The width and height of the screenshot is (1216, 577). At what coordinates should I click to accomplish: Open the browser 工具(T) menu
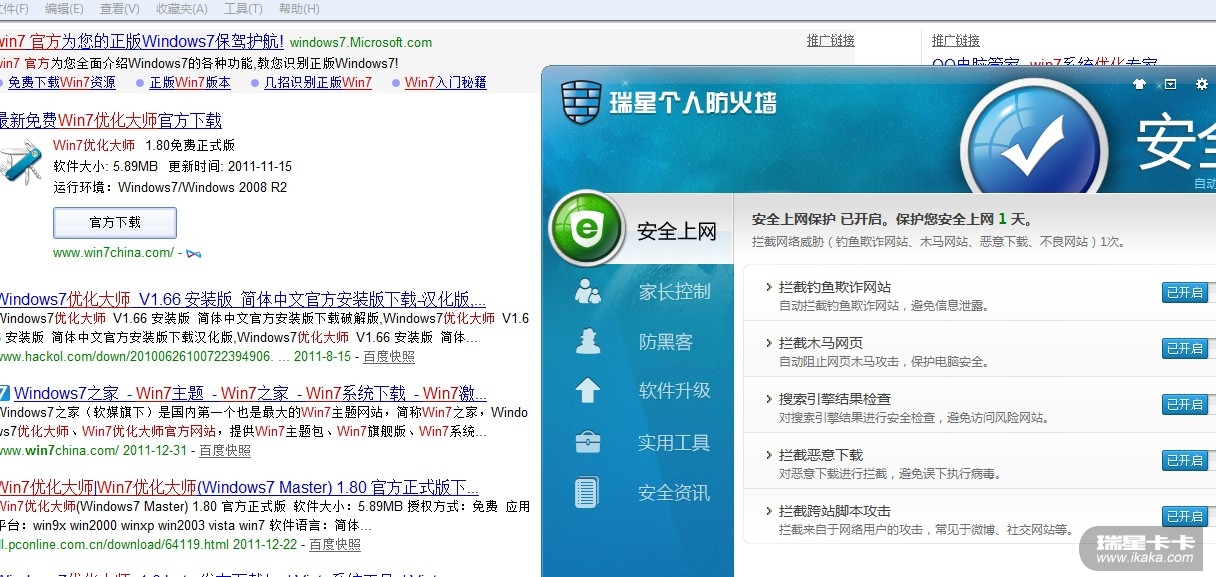tap(243, 9)
